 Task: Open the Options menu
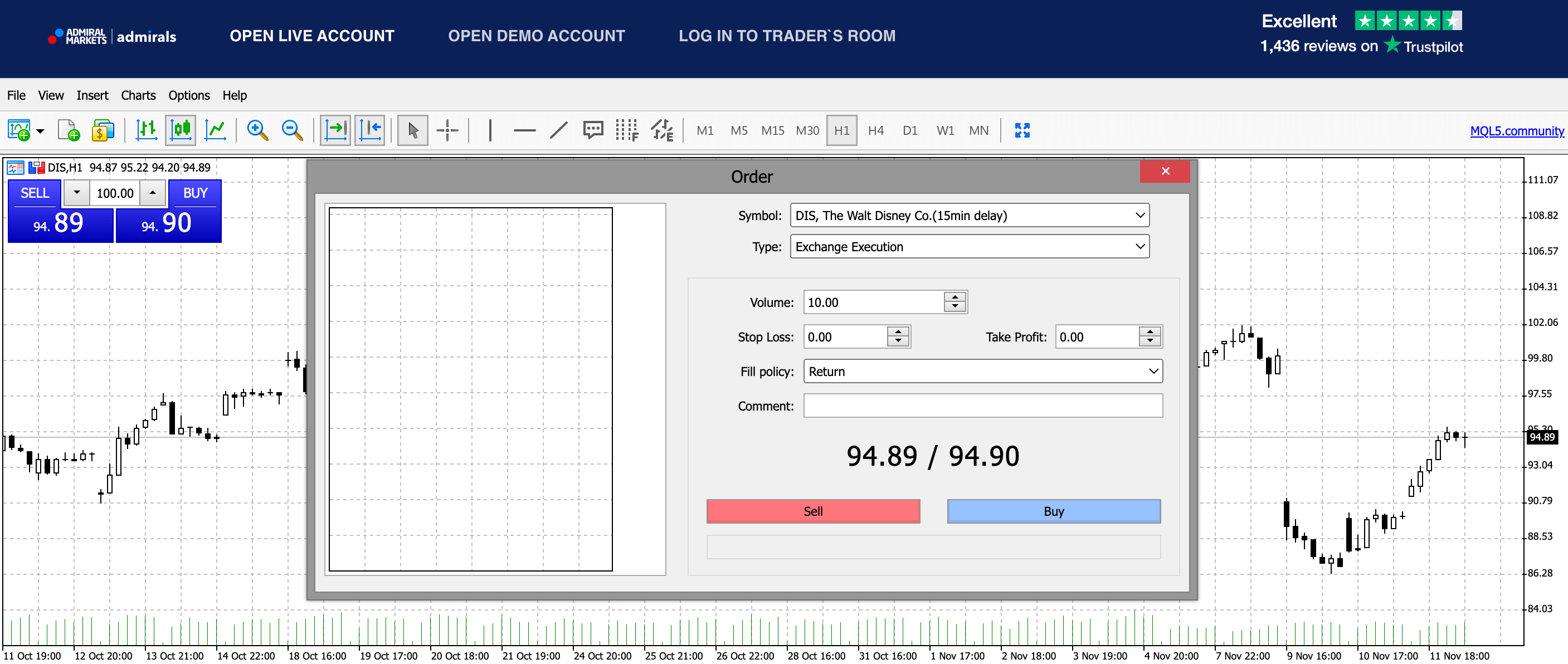[189, 95]
